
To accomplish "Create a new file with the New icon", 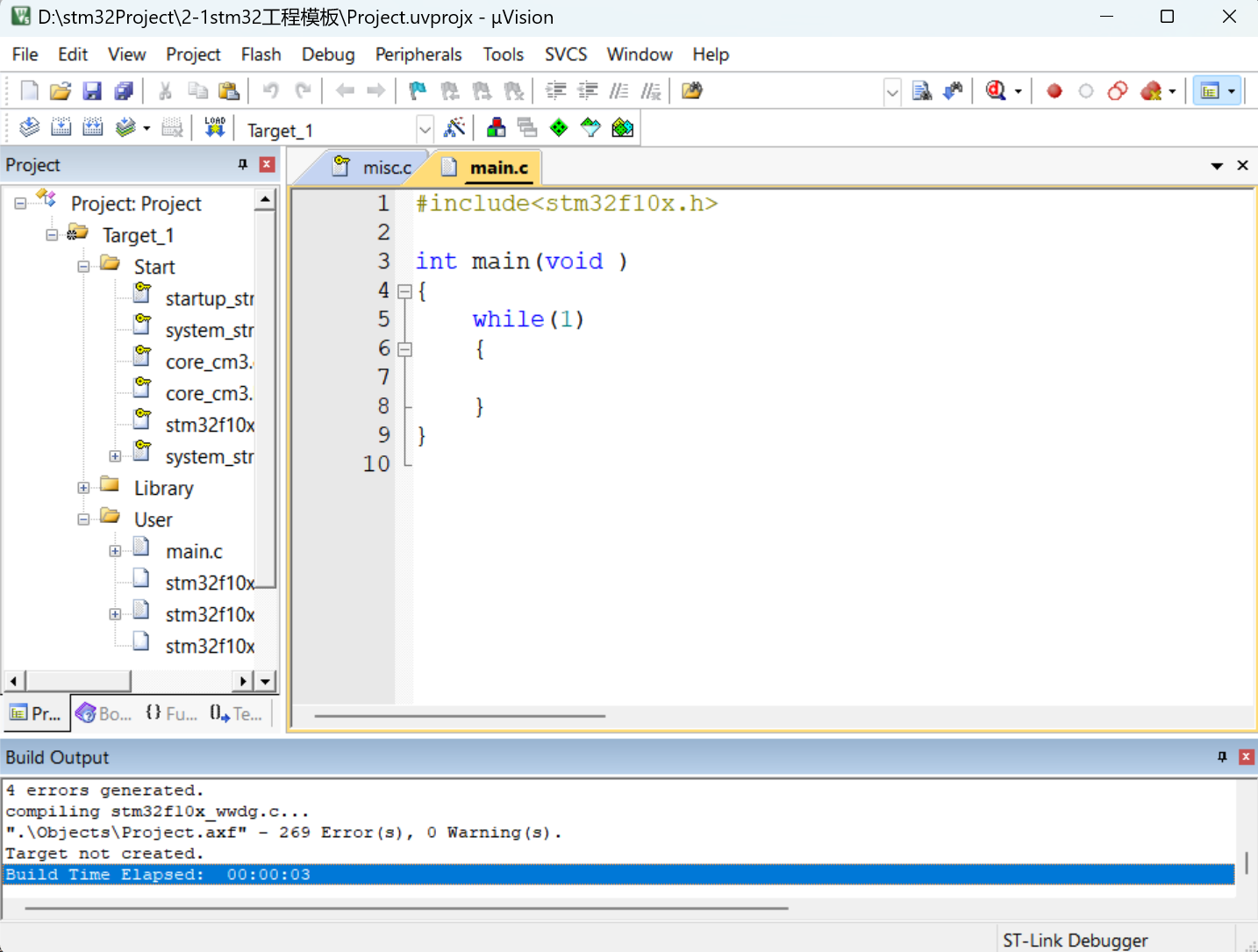I will click(29, 90).
